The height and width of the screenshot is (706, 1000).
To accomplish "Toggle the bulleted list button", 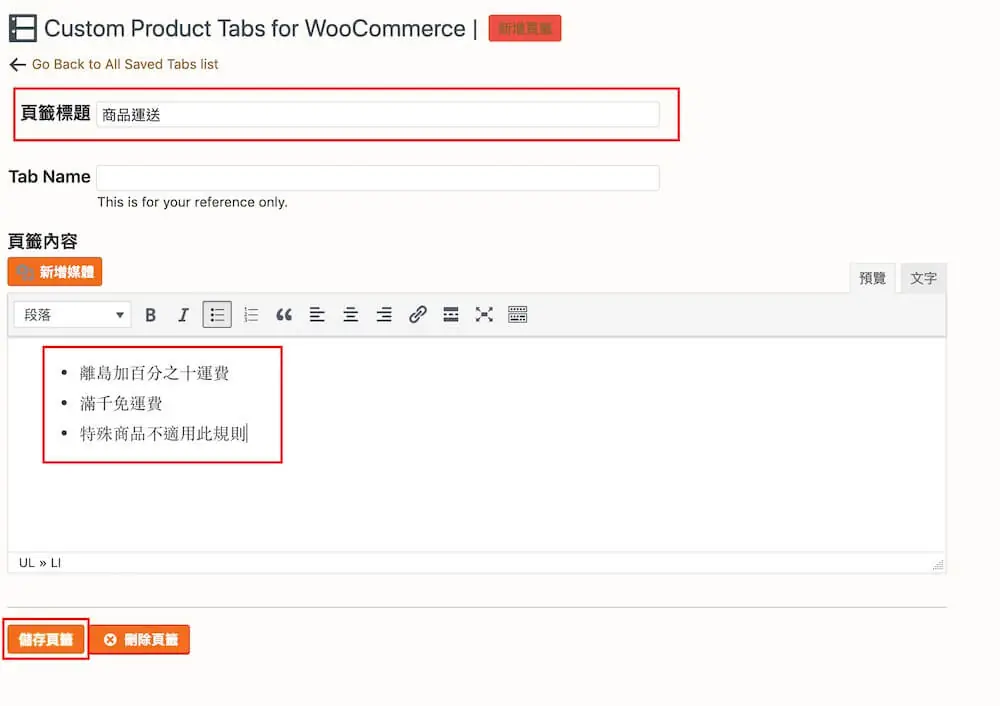I will point(217,315).
